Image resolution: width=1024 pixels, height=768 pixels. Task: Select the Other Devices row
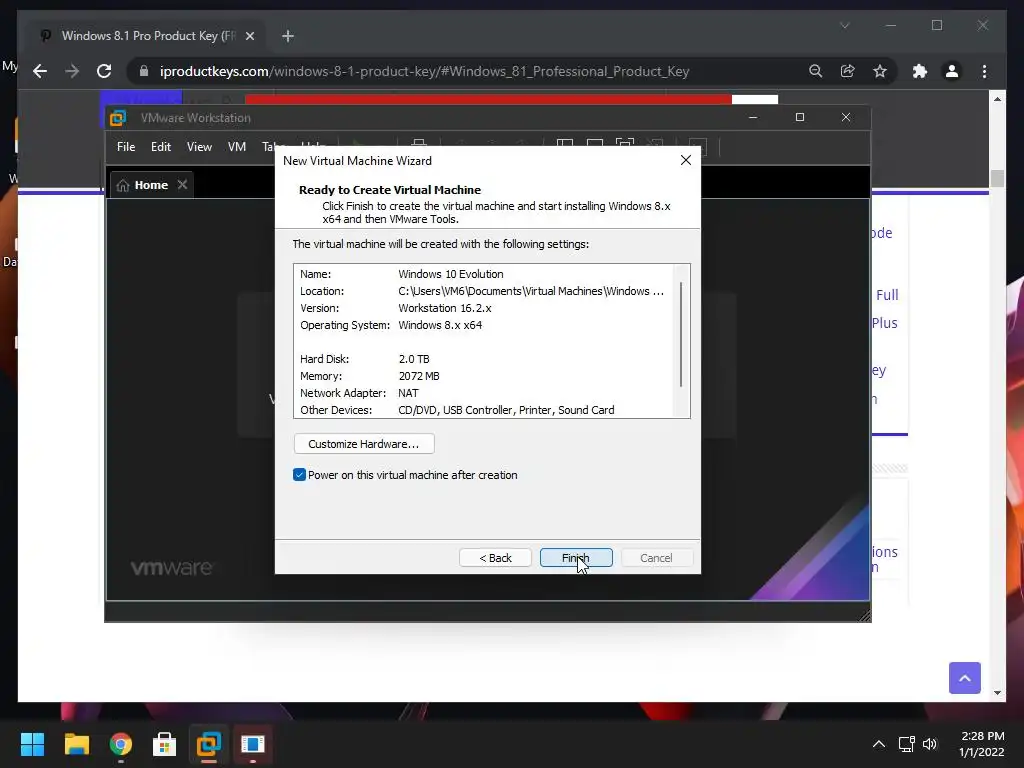tap(483, 410)
